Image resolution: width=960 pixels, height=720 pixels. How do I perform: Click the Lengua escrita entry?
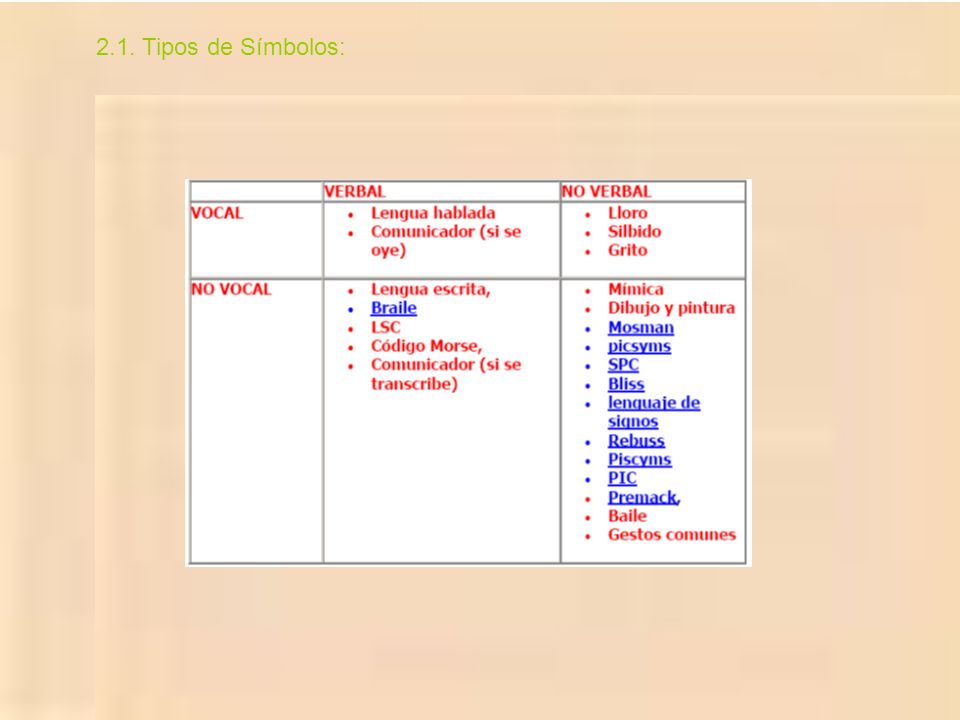tap(430, 289)
